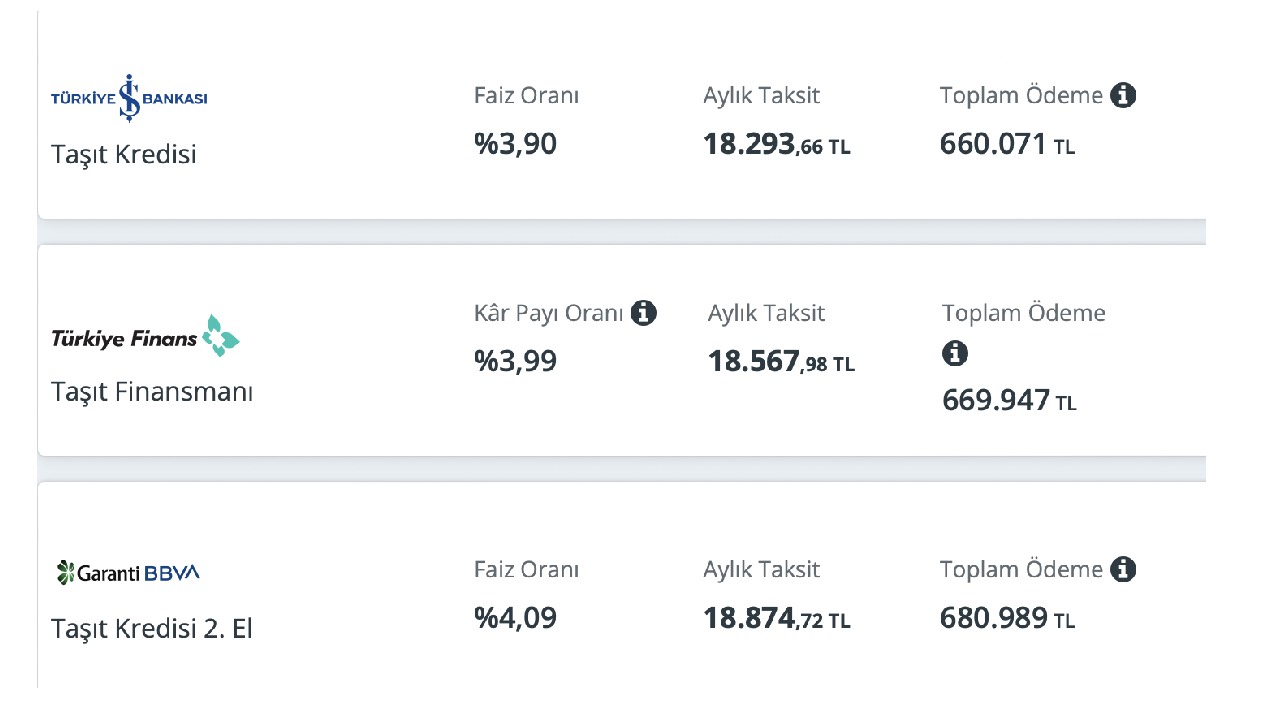Select the Taşıt Kredisi 2. El title
Screen dimensions: 1280x720
tap(152, 629)
